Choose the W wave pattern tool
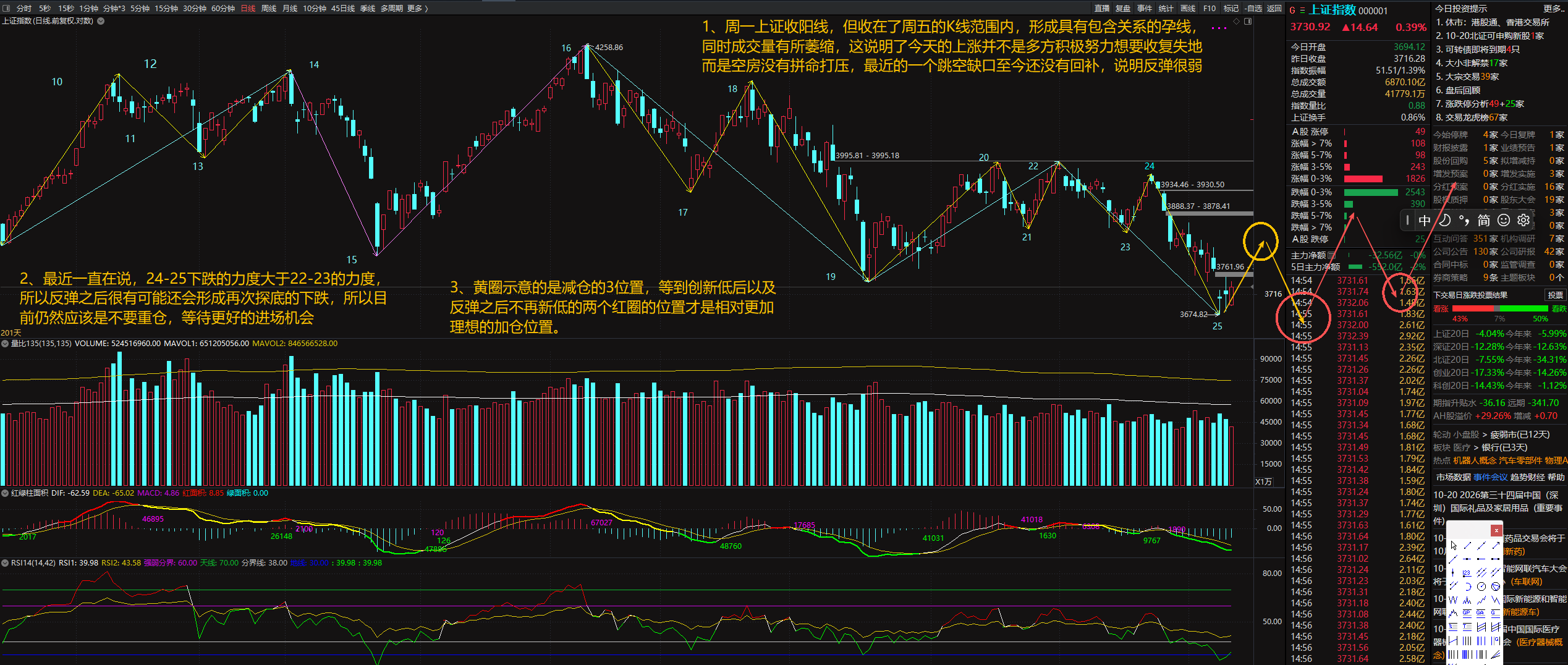This screenshot has height=665, width=1568. pos(1453,600)
